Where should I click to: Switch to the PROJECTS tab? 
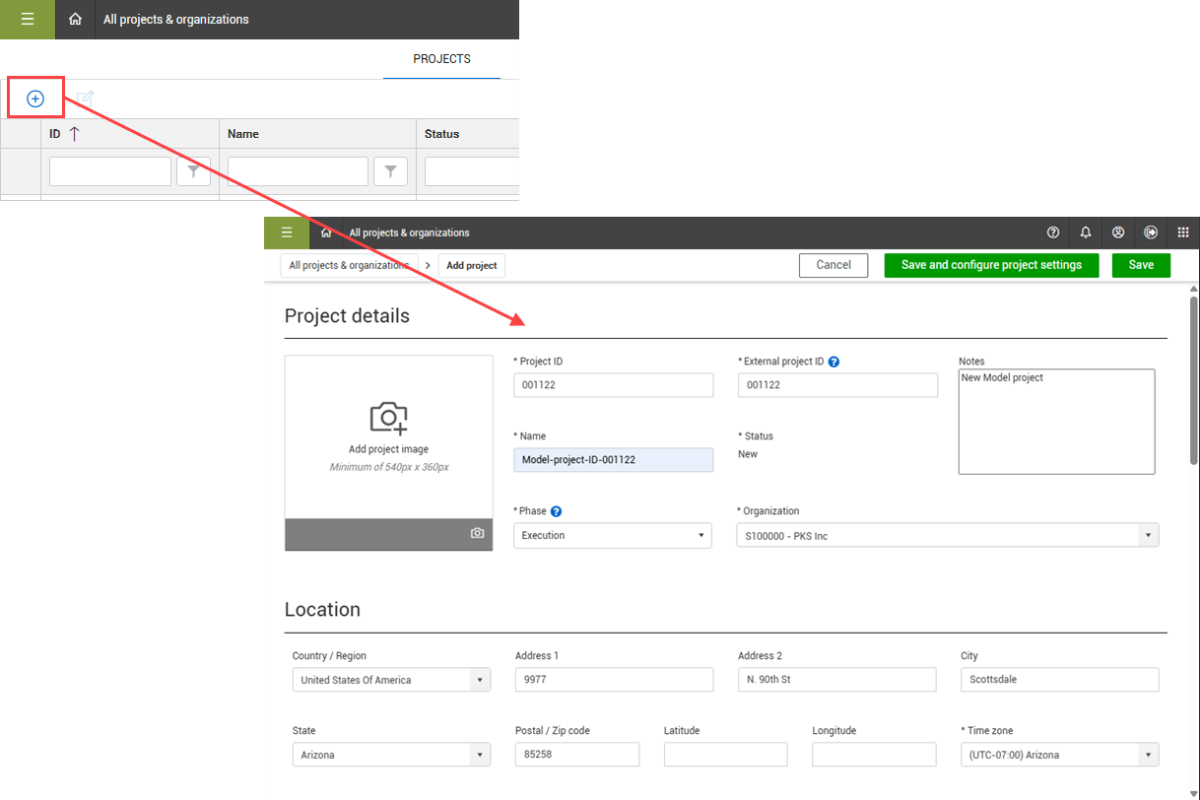[x=441, y=59]
